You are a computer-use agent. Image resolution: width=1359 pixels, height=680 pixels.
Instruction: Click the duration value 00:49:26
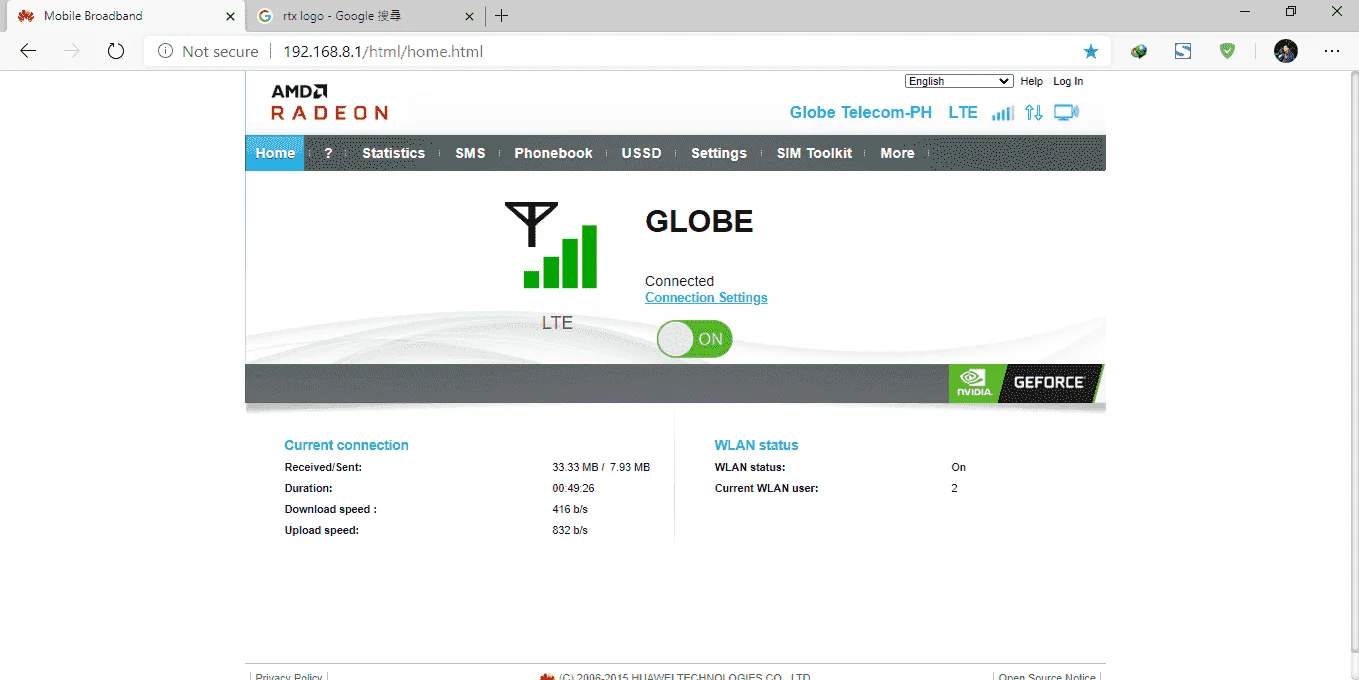[573, 488]
